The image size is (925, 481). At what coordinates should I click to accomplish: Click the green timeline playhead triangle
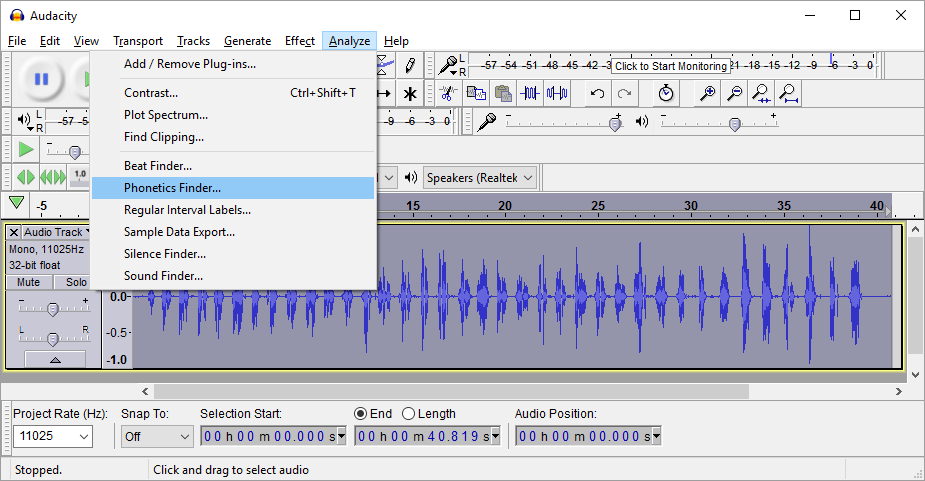coord(17,204)
